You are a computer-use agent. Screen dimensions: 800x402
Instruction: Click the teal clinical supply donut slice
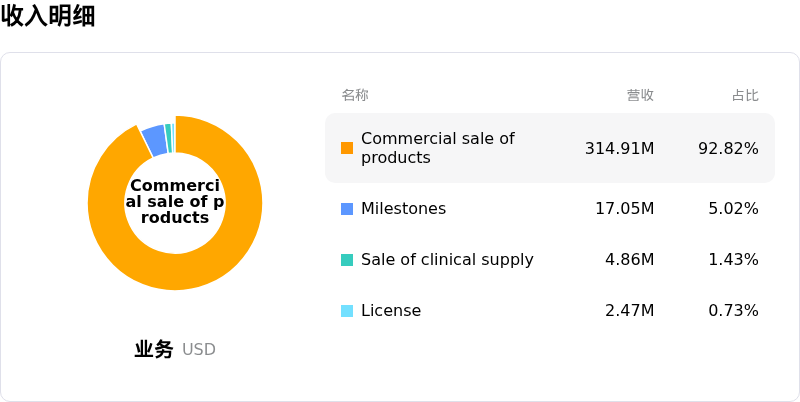[x=168, y=138]
